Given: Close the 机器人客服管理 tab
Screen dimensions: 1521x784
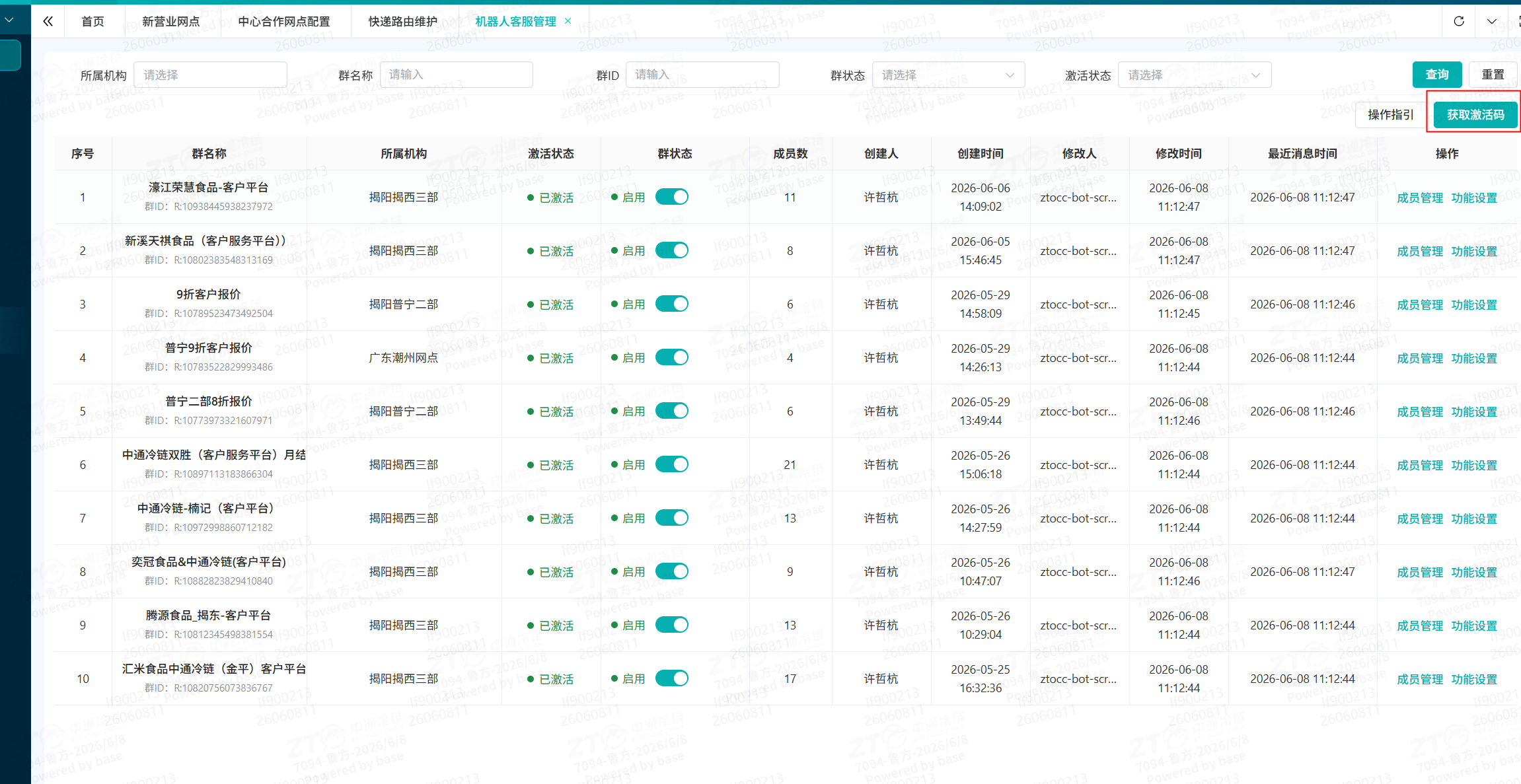Looking at the screenshot, I should tap(568, 21).
